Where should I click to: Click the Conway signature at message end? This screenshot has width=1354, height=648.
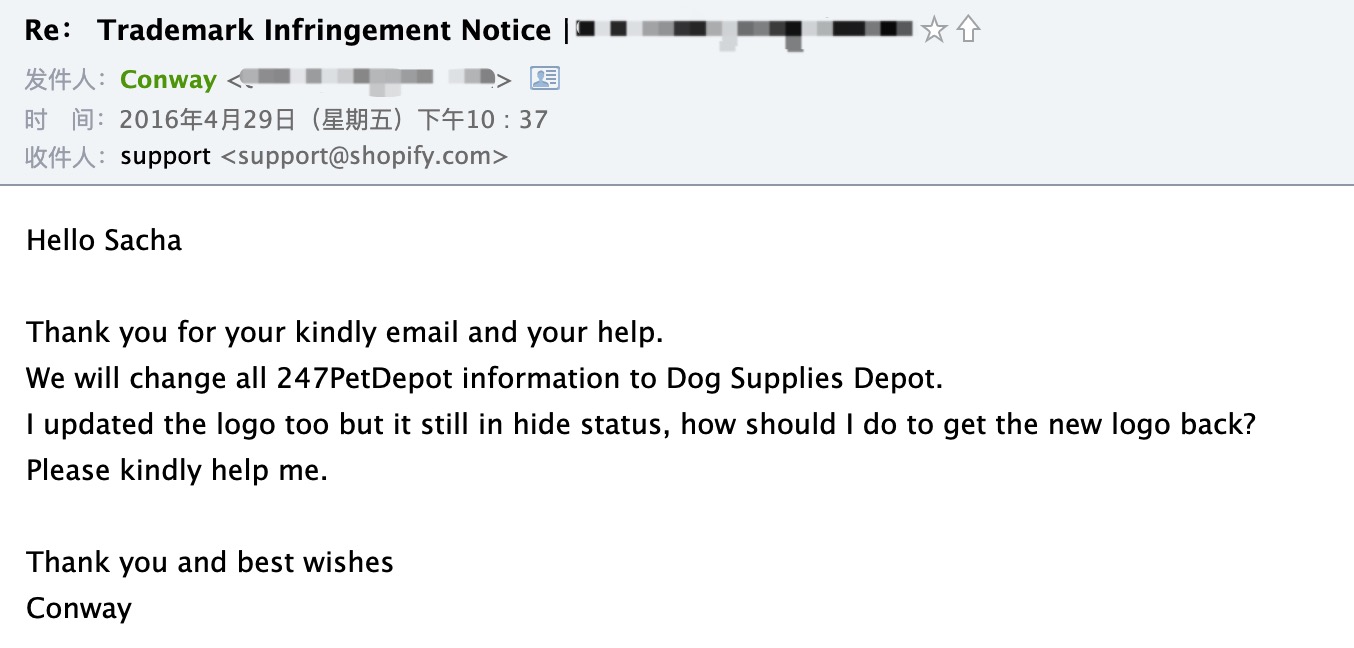(79, 608)
